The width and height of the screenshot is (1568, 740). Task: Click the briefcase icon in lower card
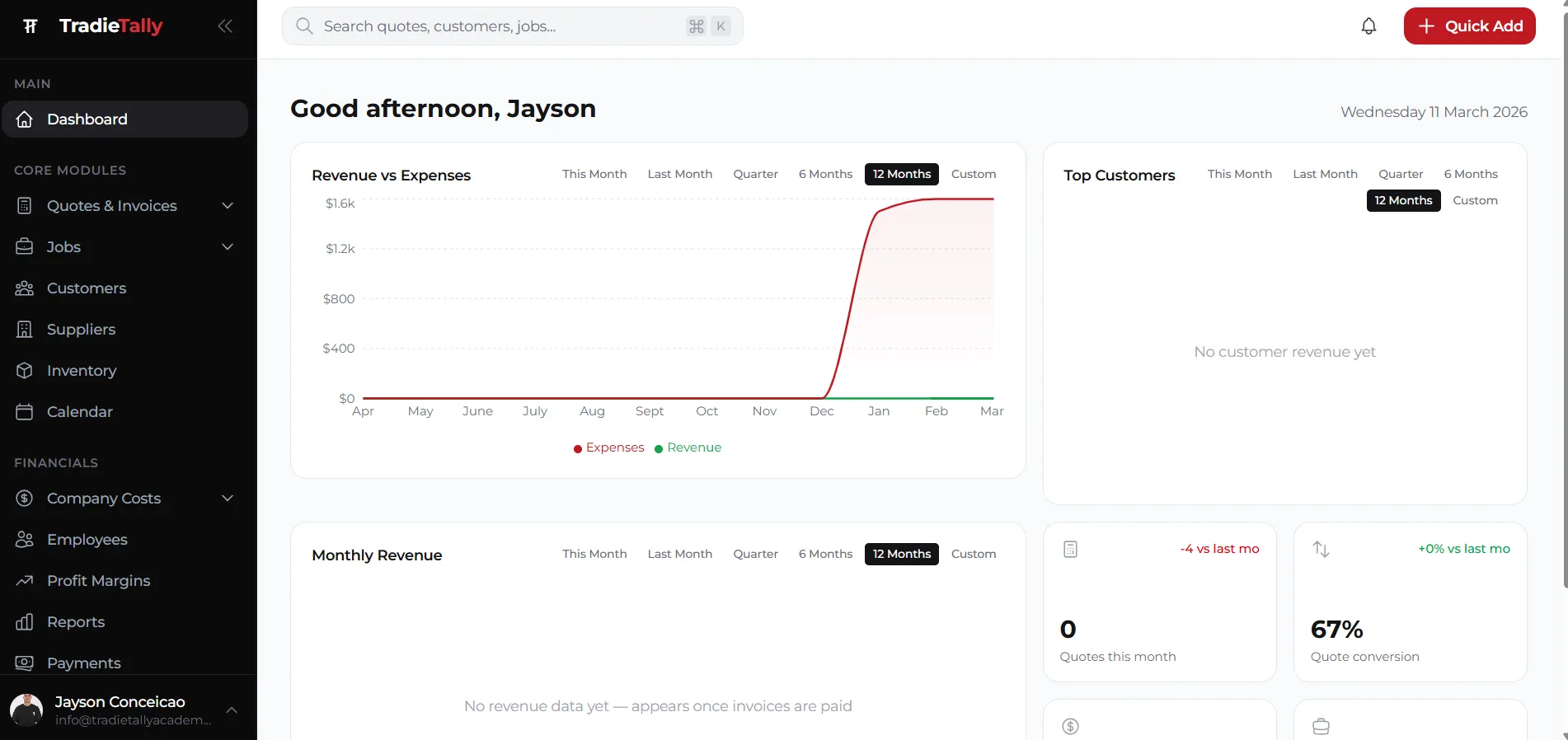click(x=1321, y=726)
